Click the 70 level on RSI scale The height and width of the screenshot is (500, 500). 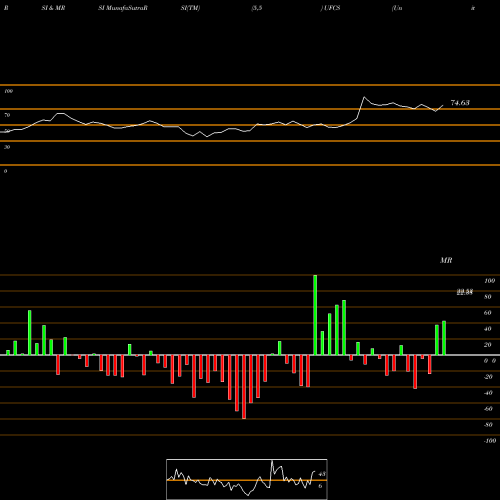coord(7,115)
